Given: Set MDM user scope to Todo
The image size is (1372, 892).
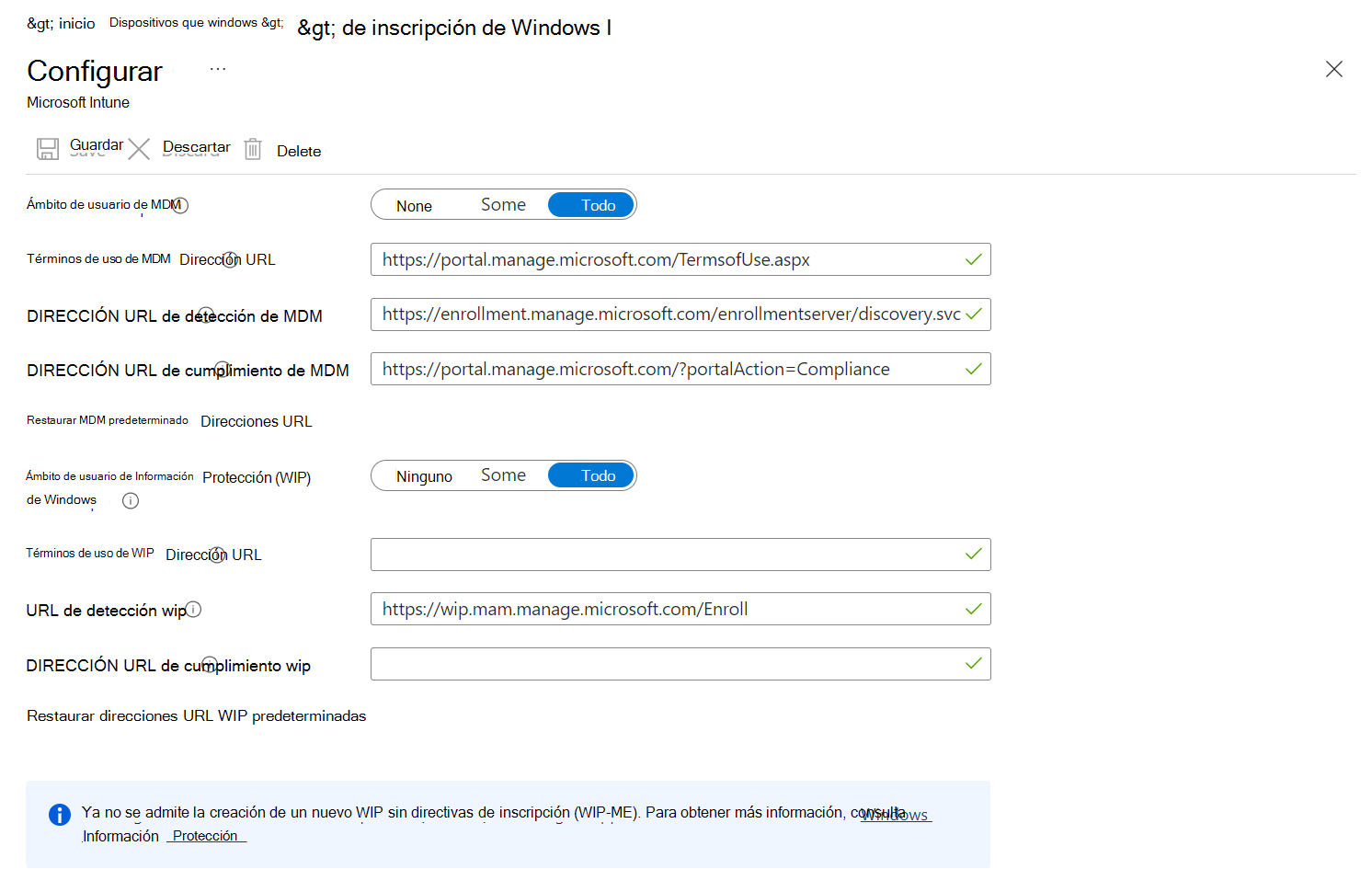Looking at the screenshot, I should click(x=591, y=205).
